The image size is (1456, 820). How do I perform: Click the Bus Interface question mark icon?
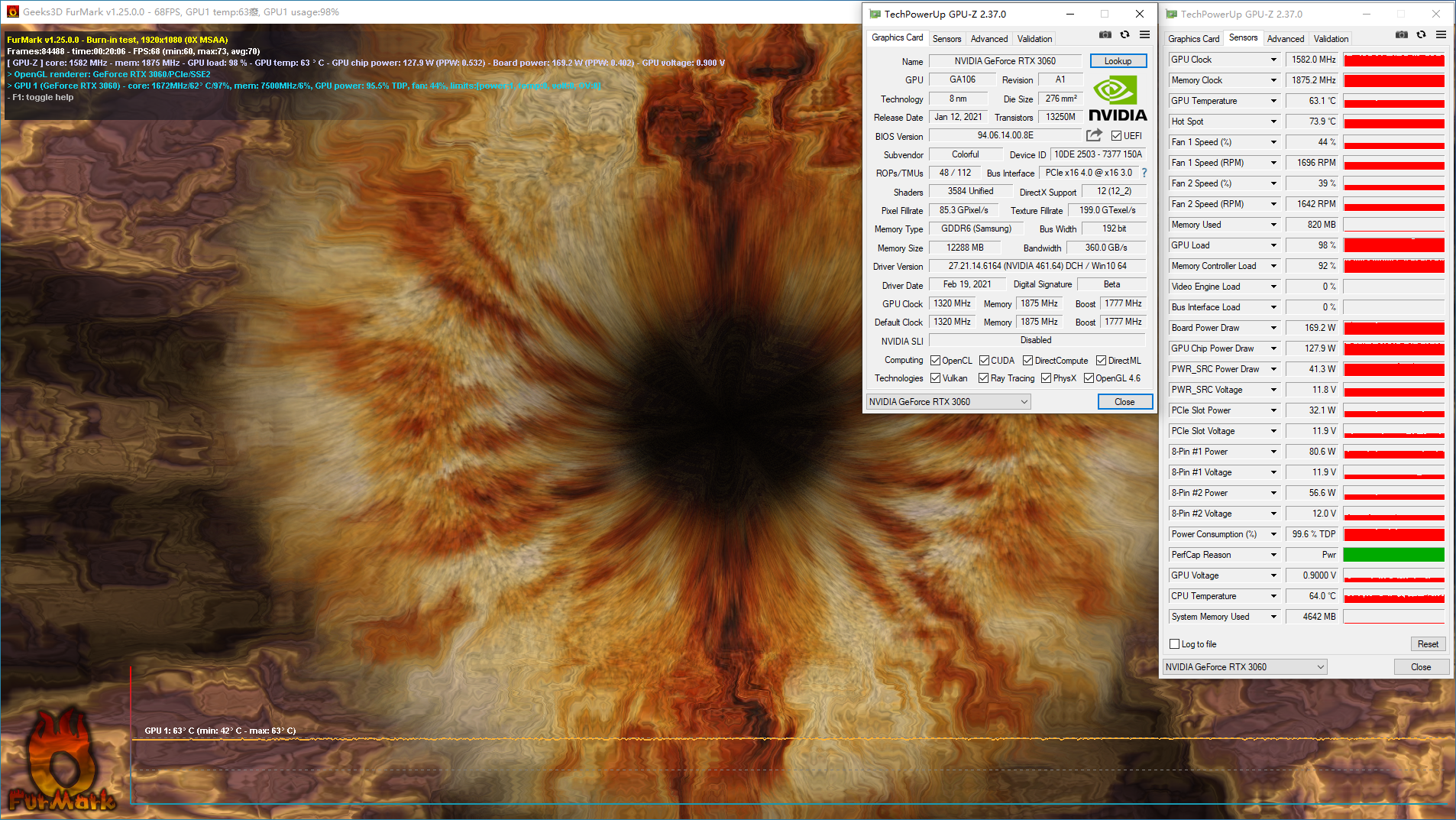(x=1144, y=173)
